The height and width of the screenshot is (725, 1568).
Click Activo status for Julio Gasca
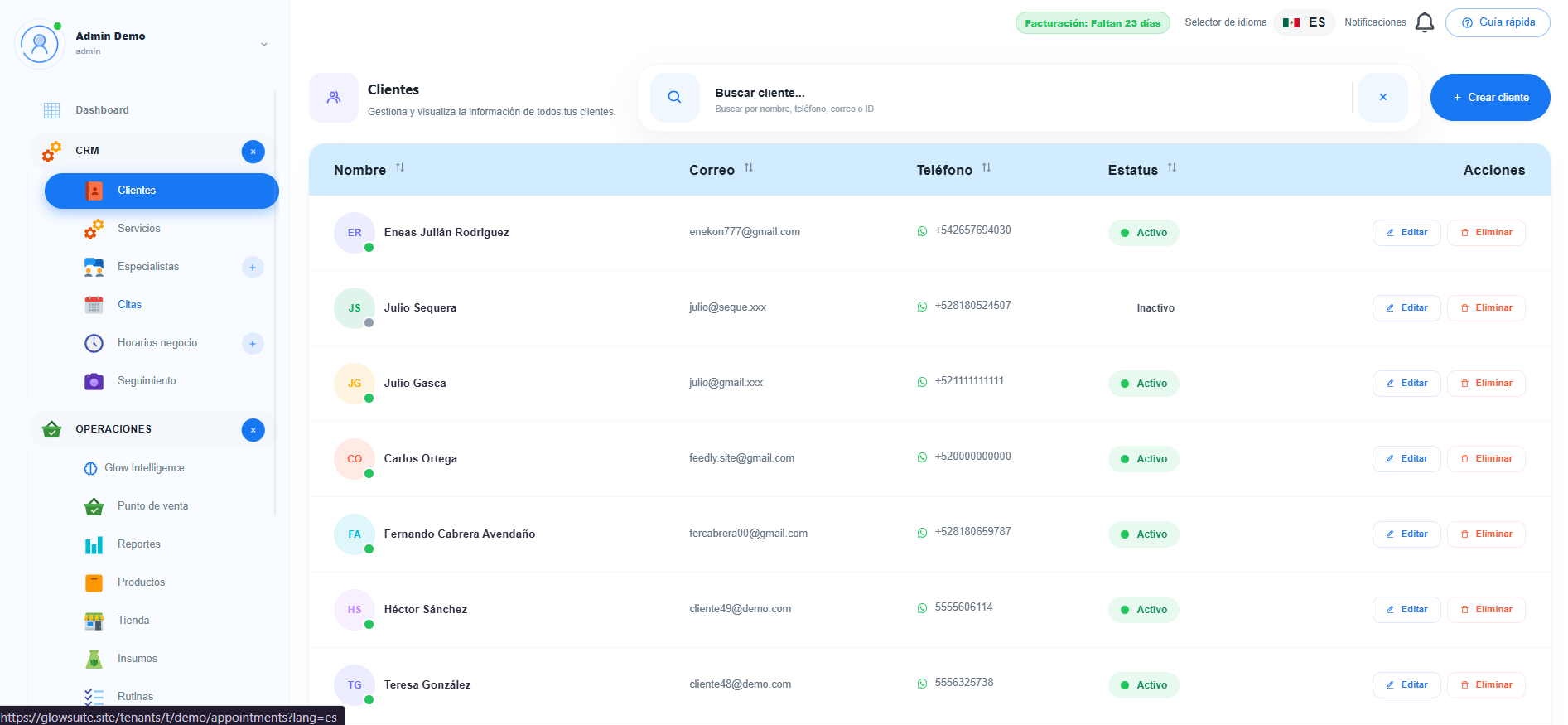tap(1143, 384)
